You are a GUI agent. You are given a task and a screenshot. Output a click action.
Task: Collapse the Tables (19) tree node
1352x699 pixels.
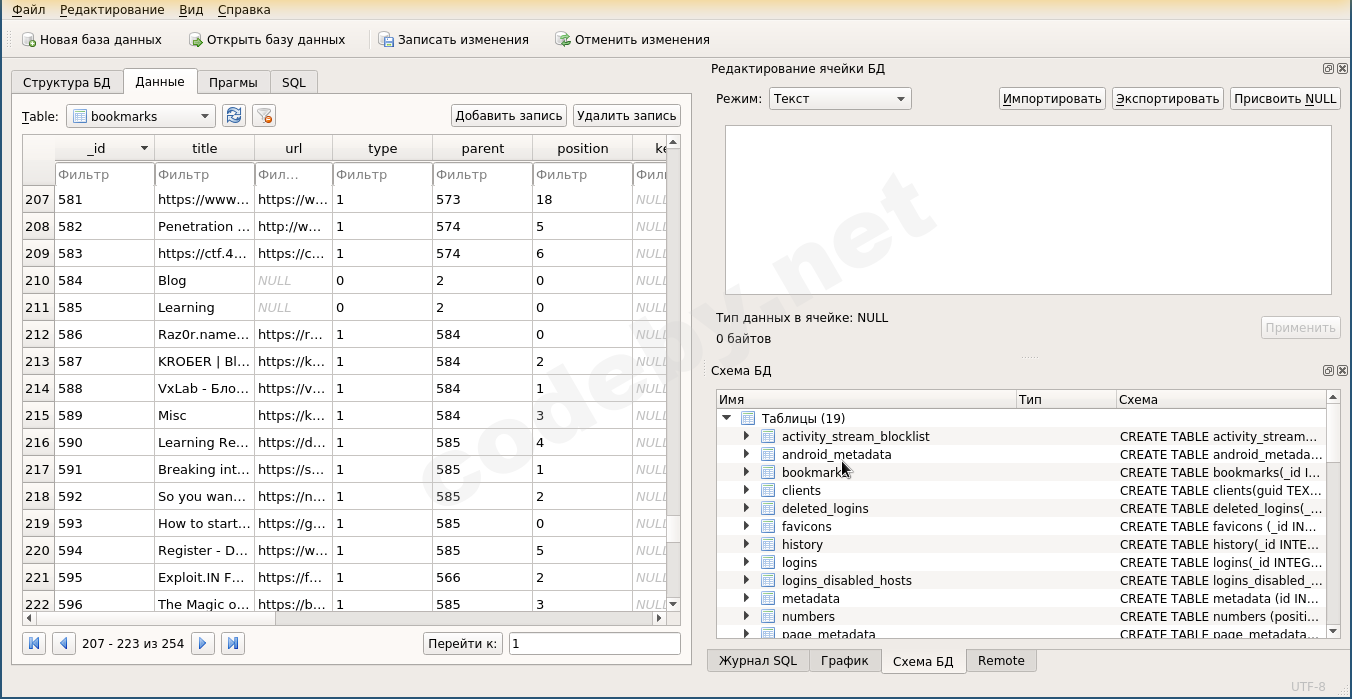click(727, 418)
